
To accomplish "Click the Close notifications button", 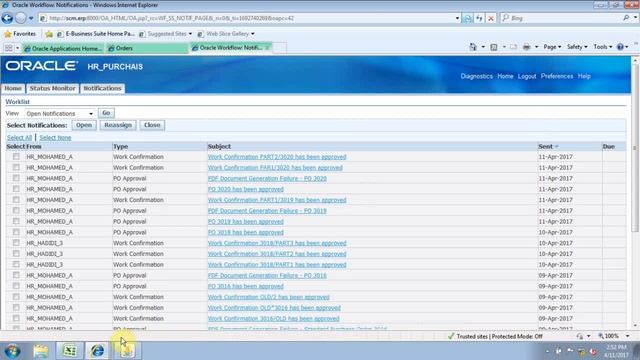I will pyautogui.click(x=152, y=125).
